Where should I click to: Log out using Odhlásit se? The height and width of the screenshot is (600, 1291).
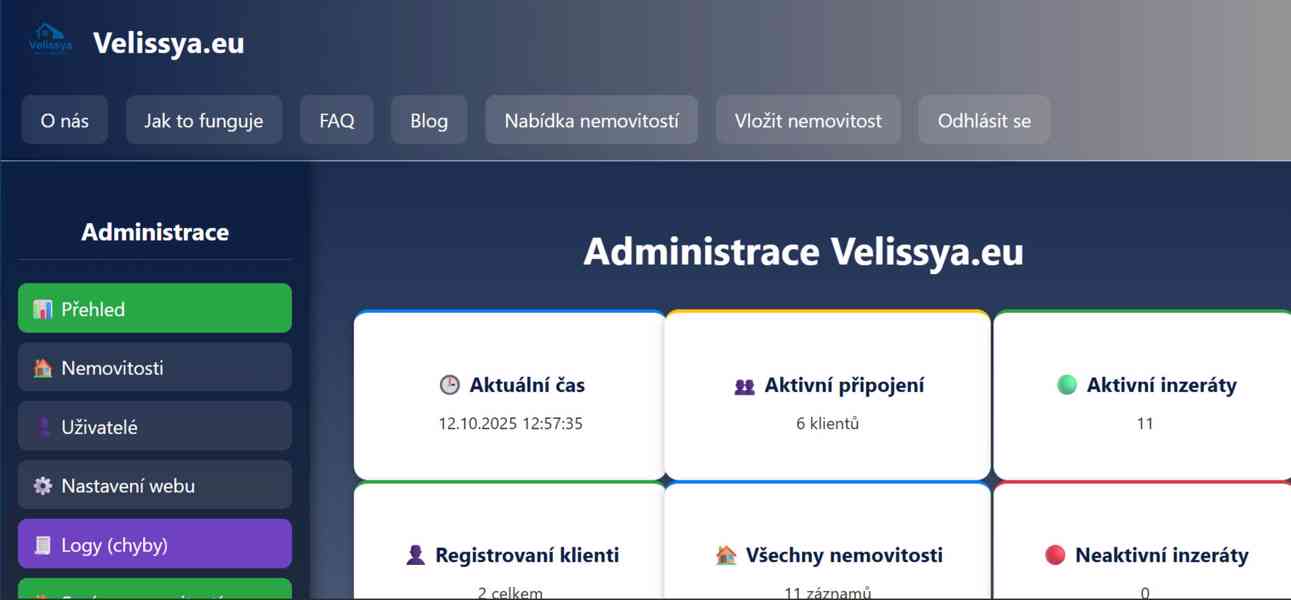tap(984, 121)
